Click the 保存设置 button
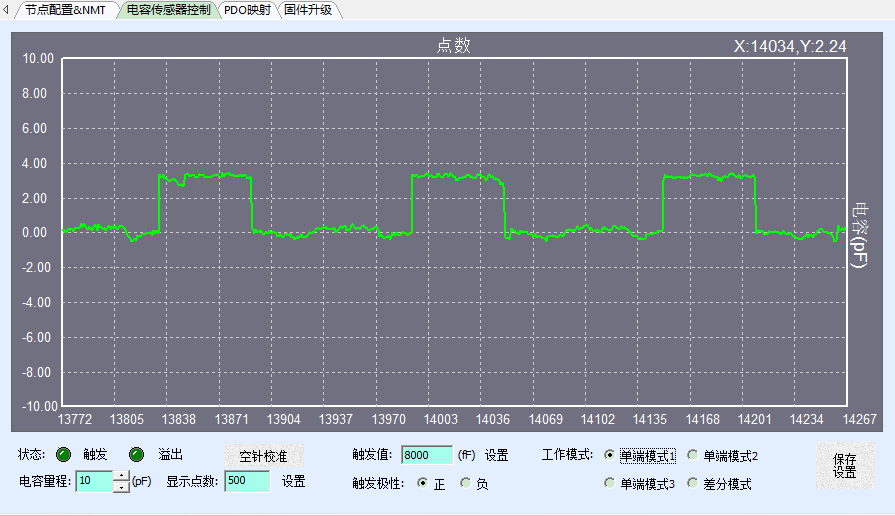 point(844,466)
